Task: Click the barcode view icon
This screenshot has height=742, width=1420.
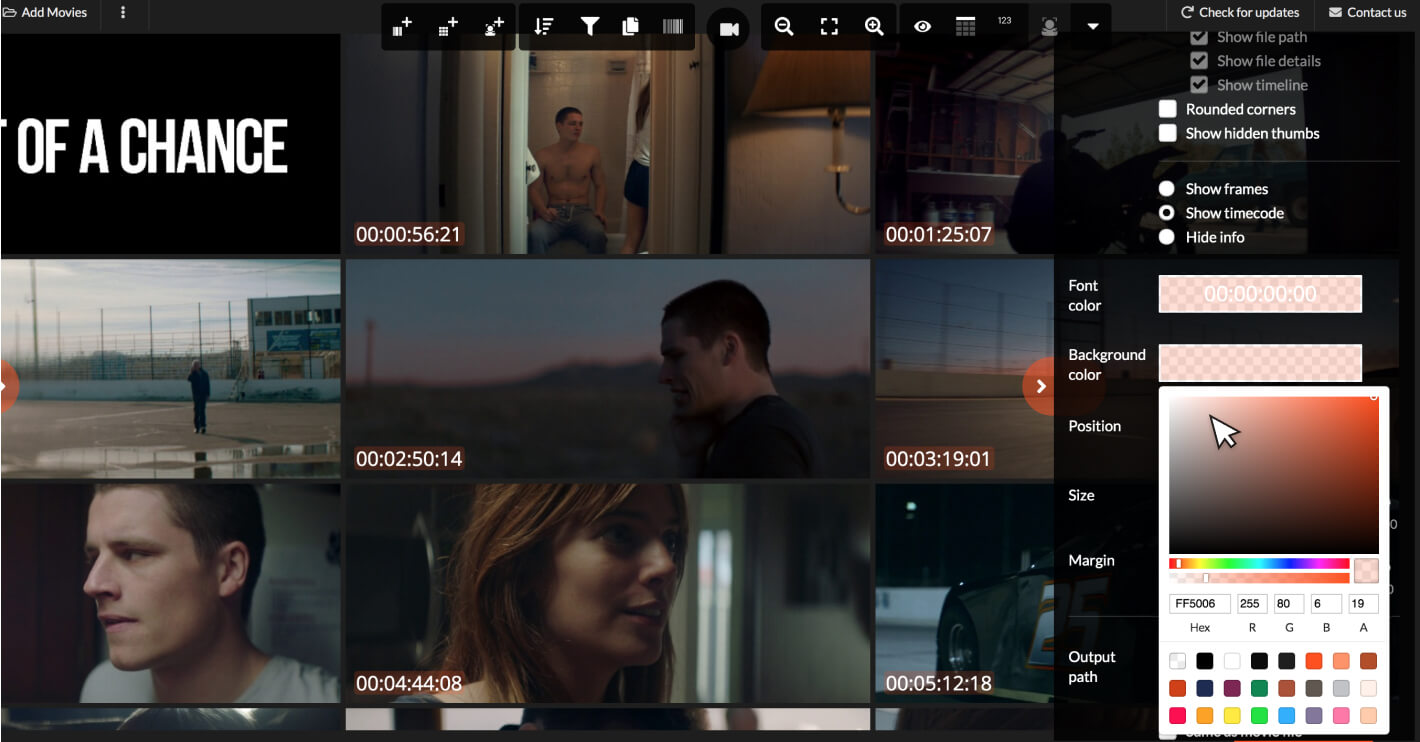Action: pos(673,27)
